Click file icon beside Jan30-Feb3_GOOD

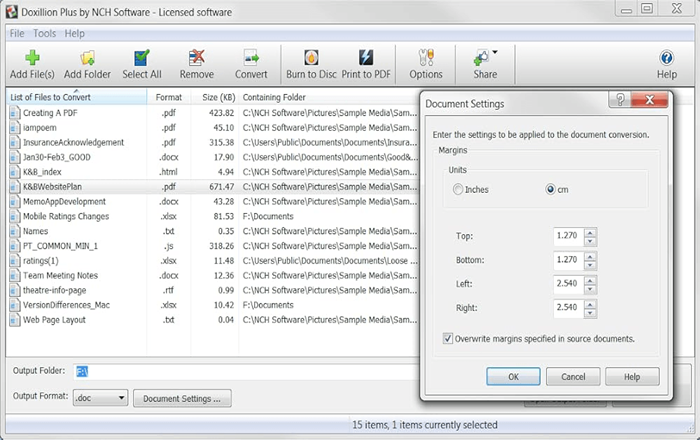(15, 157)
